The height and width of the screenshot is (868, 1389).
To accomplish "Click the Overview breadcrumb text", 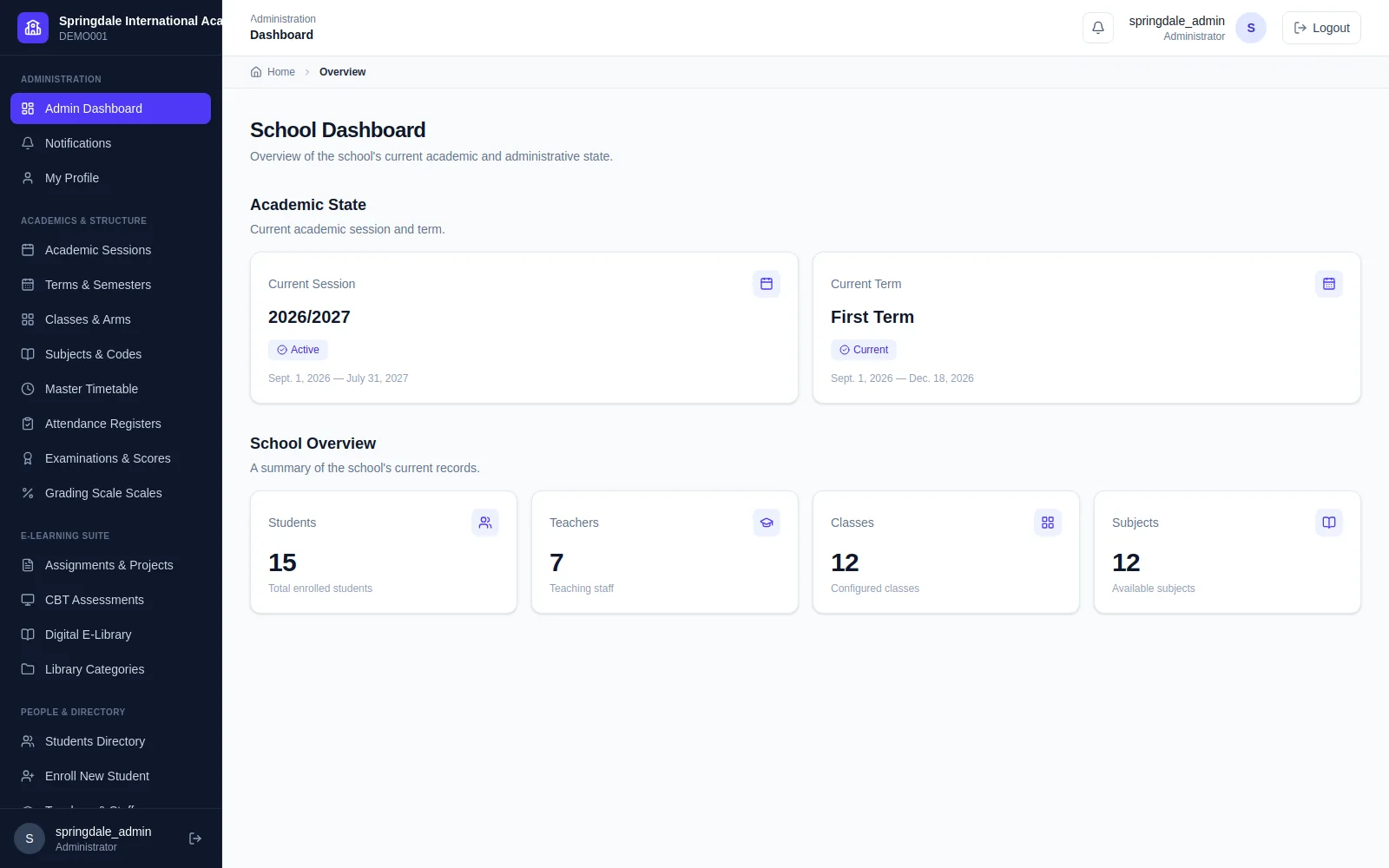I will point(342,72).
